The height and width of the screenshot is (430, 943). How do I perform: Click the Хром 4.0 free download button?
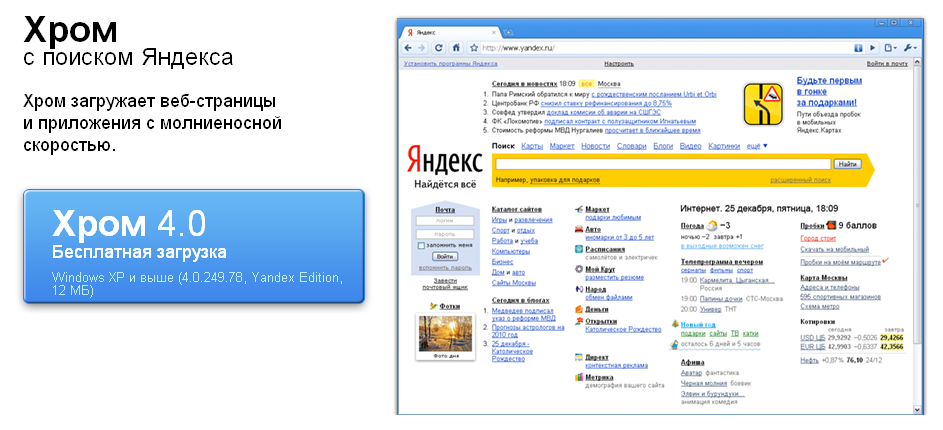click(193, 245)
